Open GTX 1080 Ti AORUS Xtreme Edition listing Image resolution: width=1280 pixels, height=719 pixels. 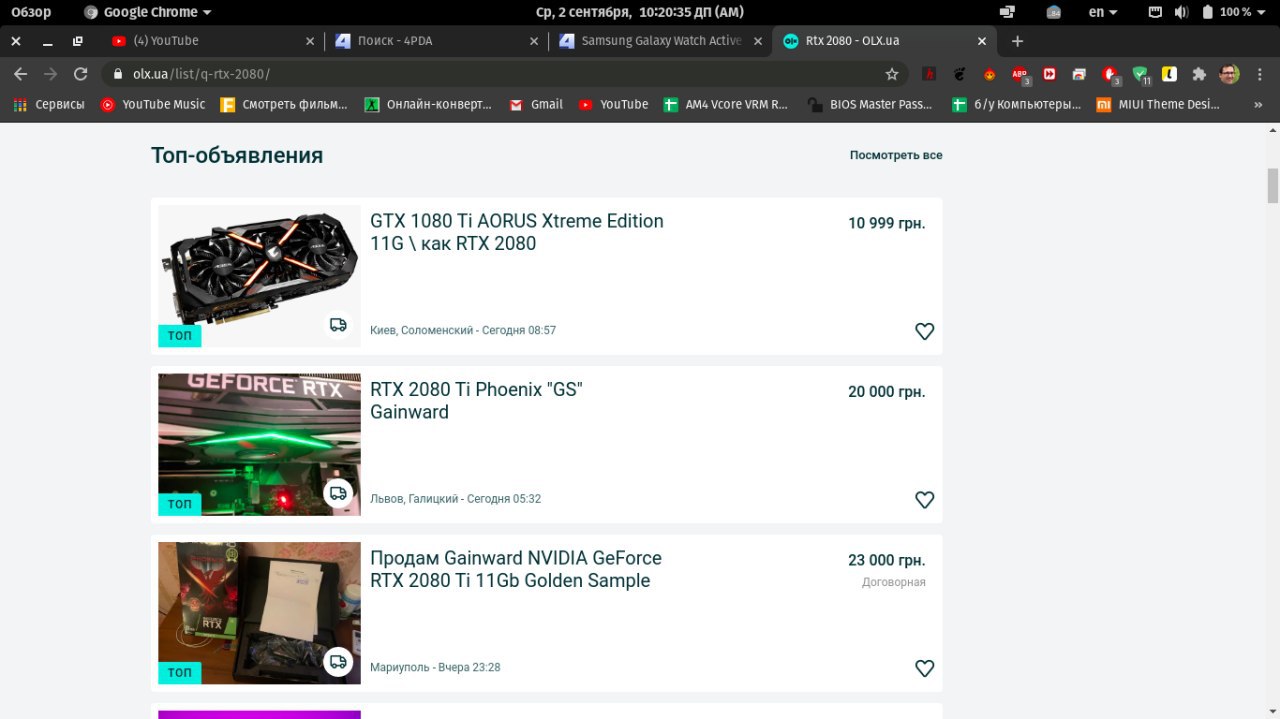517,232
